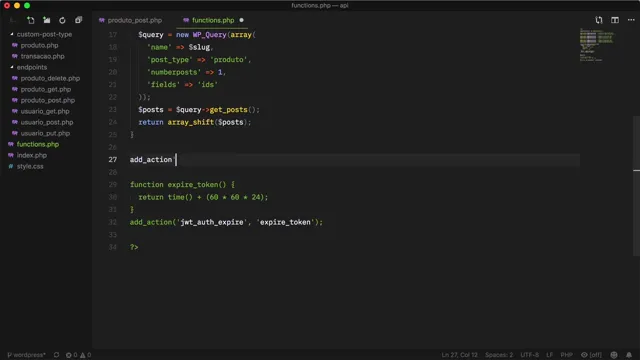Image resolution: width=640 pixels, height=360 pixels.
Task: Click the wordpress git branch indicator
Action: [x=27, y=355]
